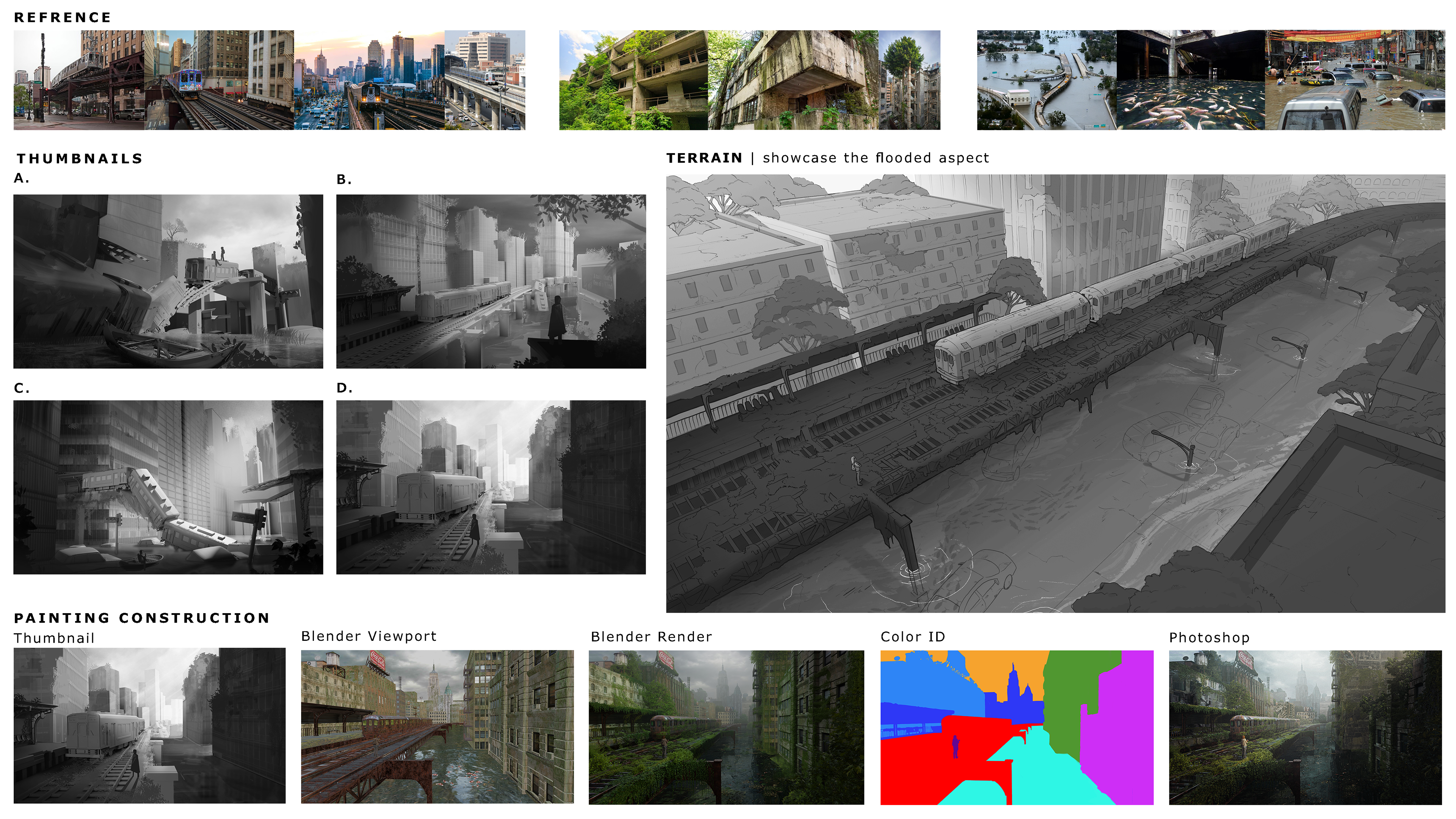Open the large terrain sketch of flooded railway
Screen dimensions: 1456x819
1056,394
